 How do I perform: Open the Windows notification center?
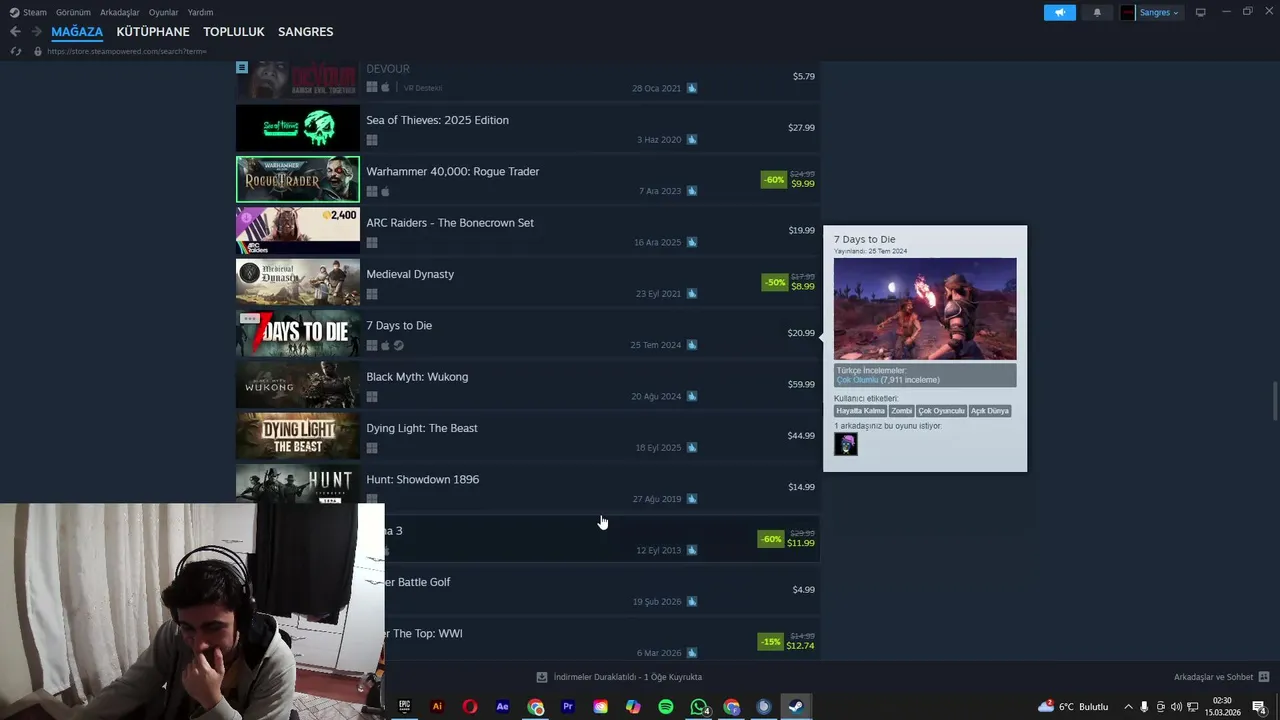(1260, 706)
